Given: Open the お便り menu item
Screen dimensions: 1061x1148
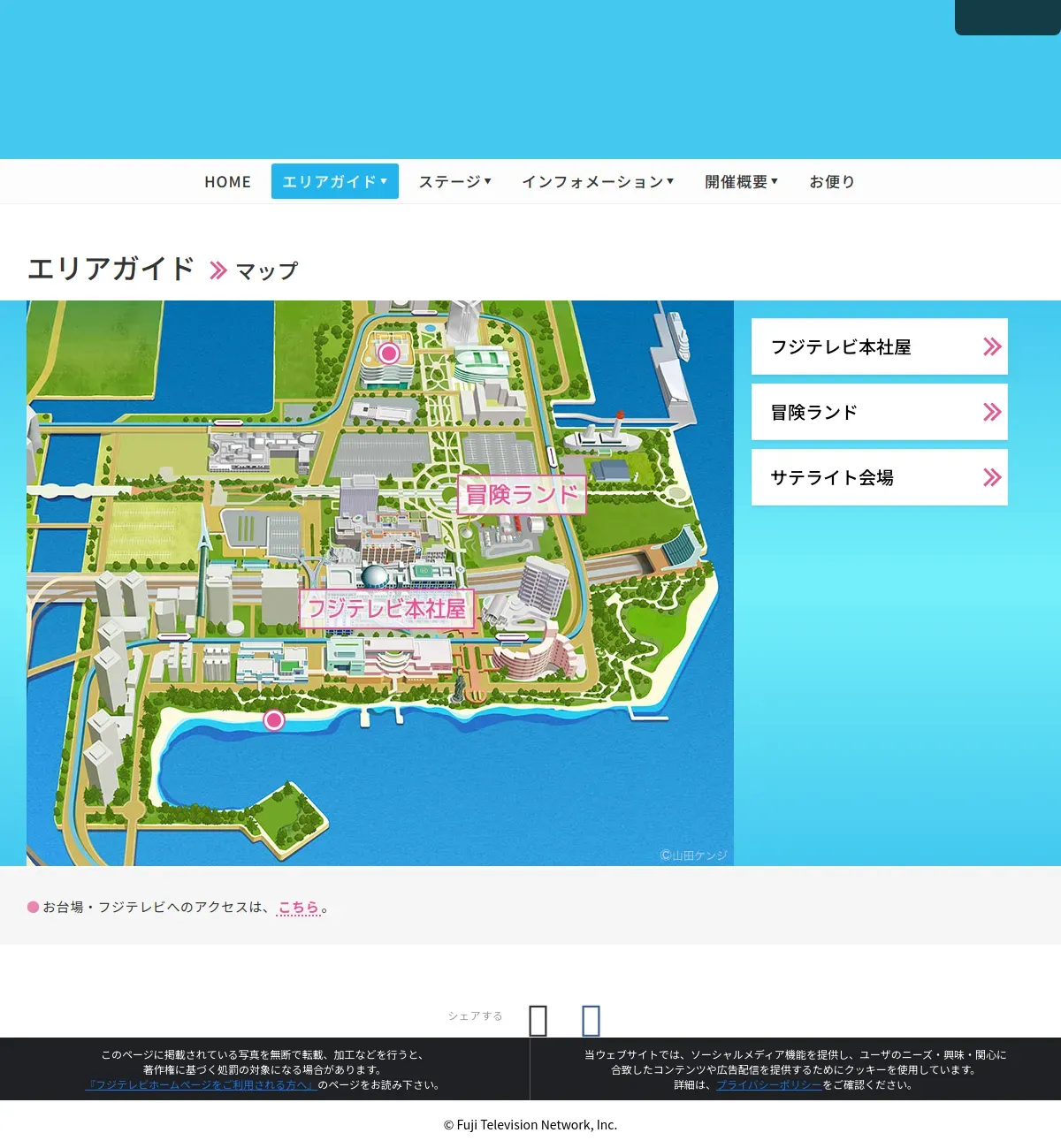Looking at the screenshot, I should pyautogui.click(x=832, y=181).
